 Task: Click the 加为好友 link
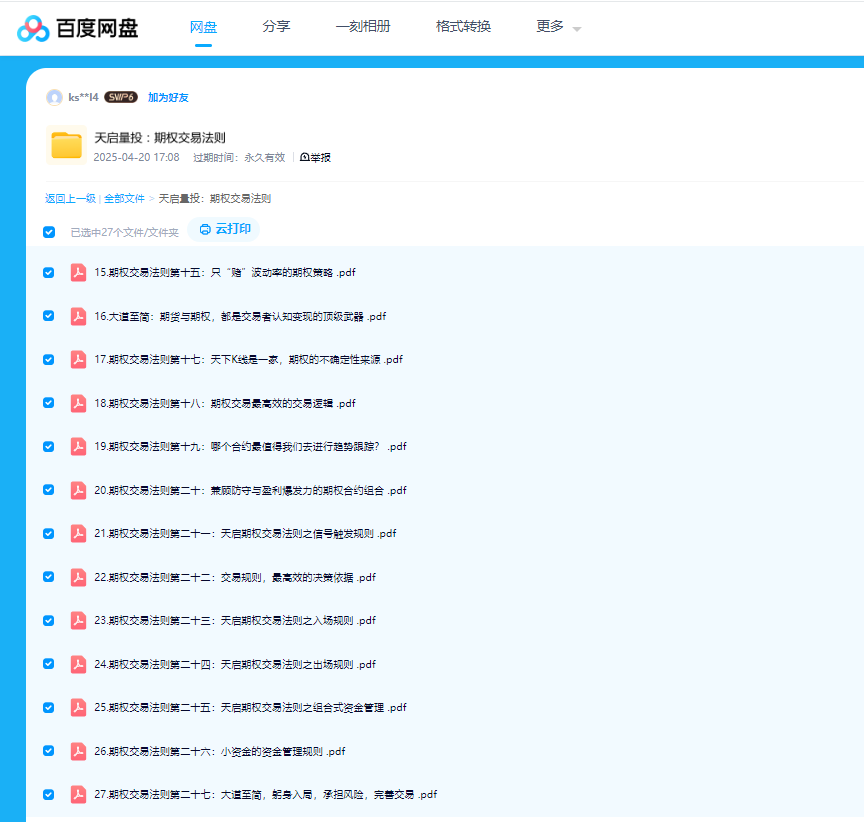(168, 98)
